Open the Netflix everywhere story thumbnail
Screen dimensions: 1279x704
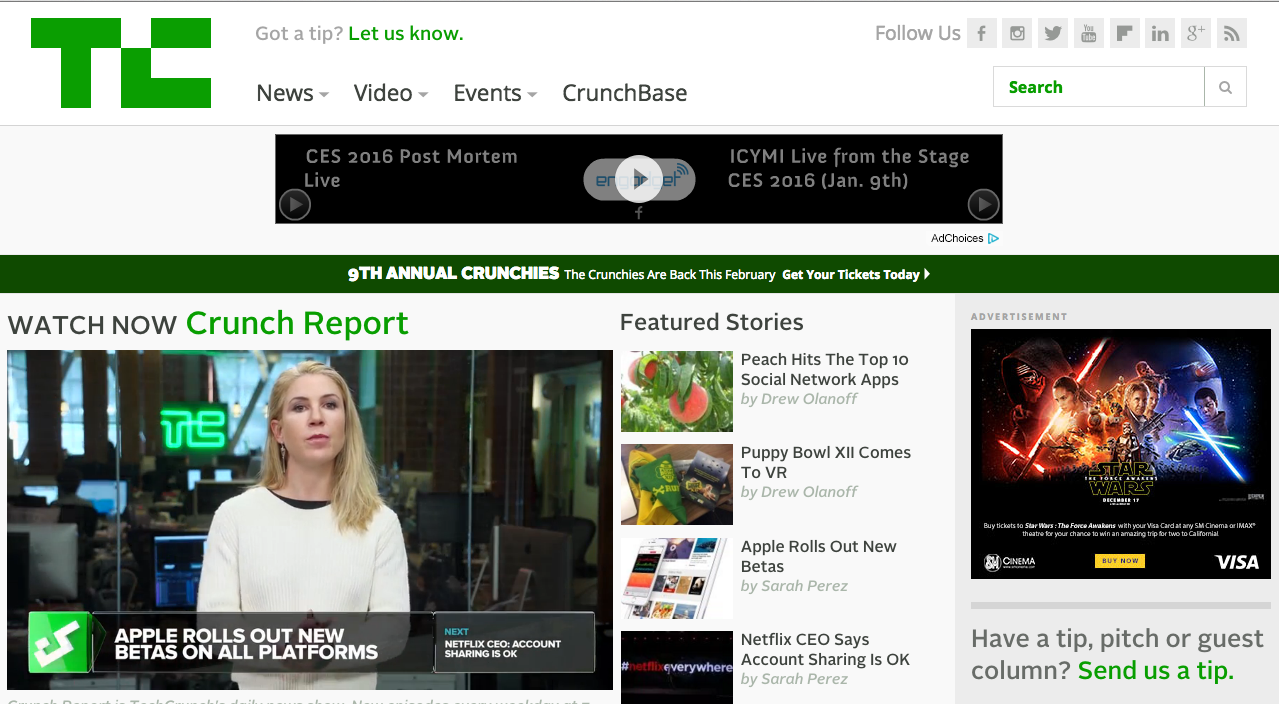[x=677, y=667]
